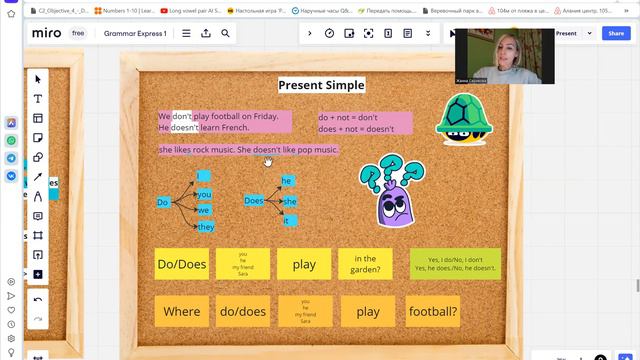This screenshot has height=360, width=640.
Task: Collapse the collaboration toolbar arrow
Action: (310, 33)
